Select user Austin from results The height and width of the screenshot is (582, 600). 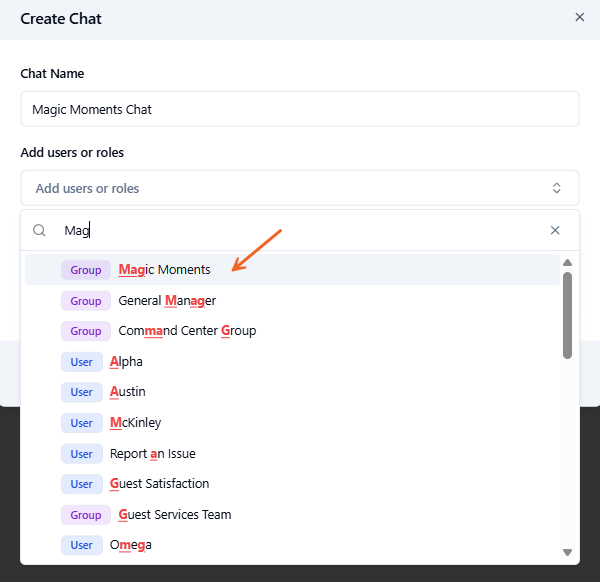point(127,392)
